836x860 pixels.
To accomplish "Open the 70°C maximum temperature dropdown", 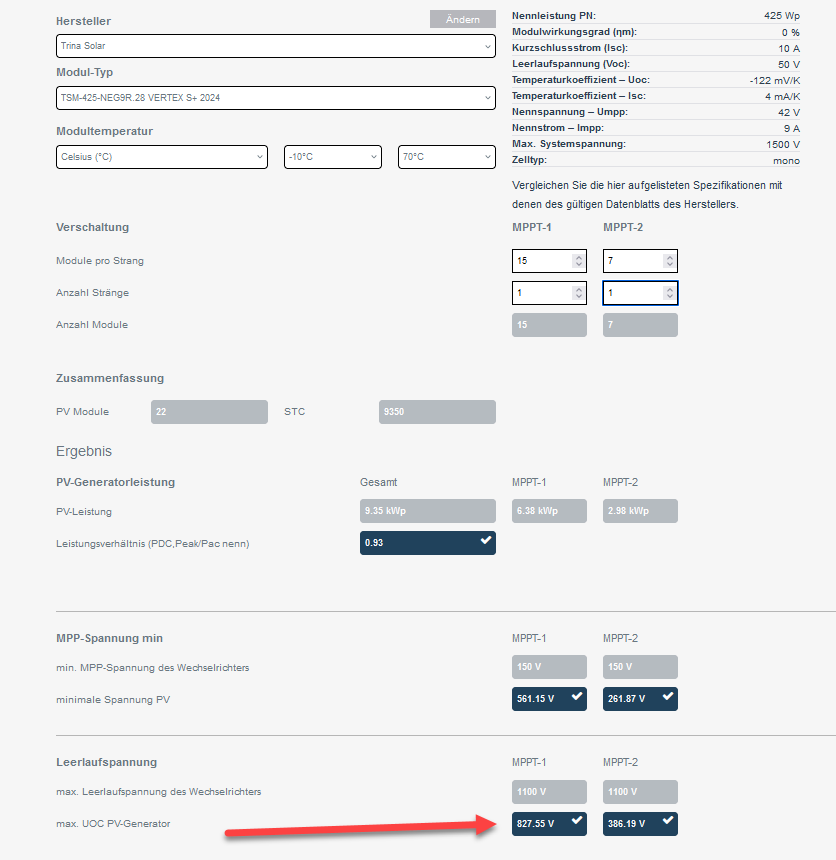I will (446, 157).
